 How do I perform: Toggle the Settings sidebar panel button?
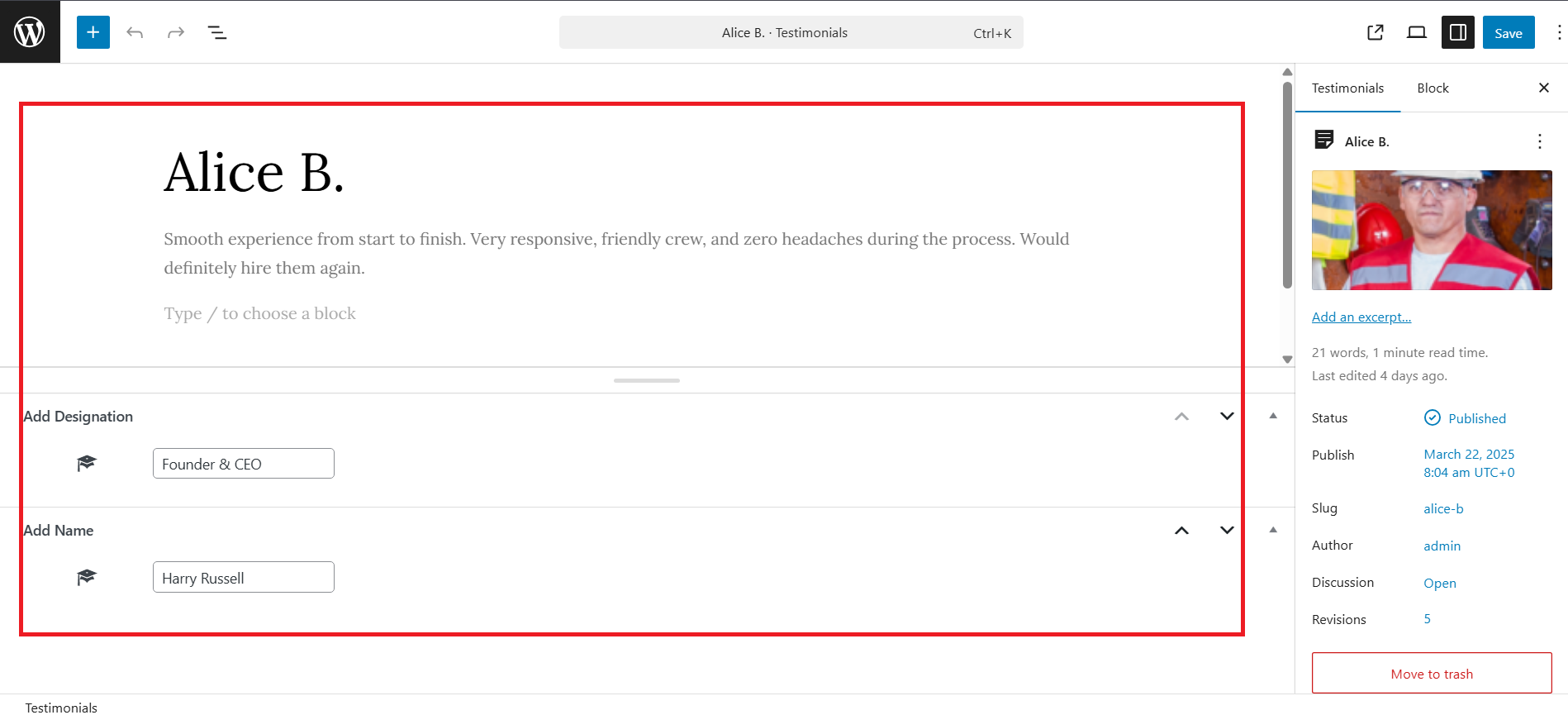(x=1458, y=32)
